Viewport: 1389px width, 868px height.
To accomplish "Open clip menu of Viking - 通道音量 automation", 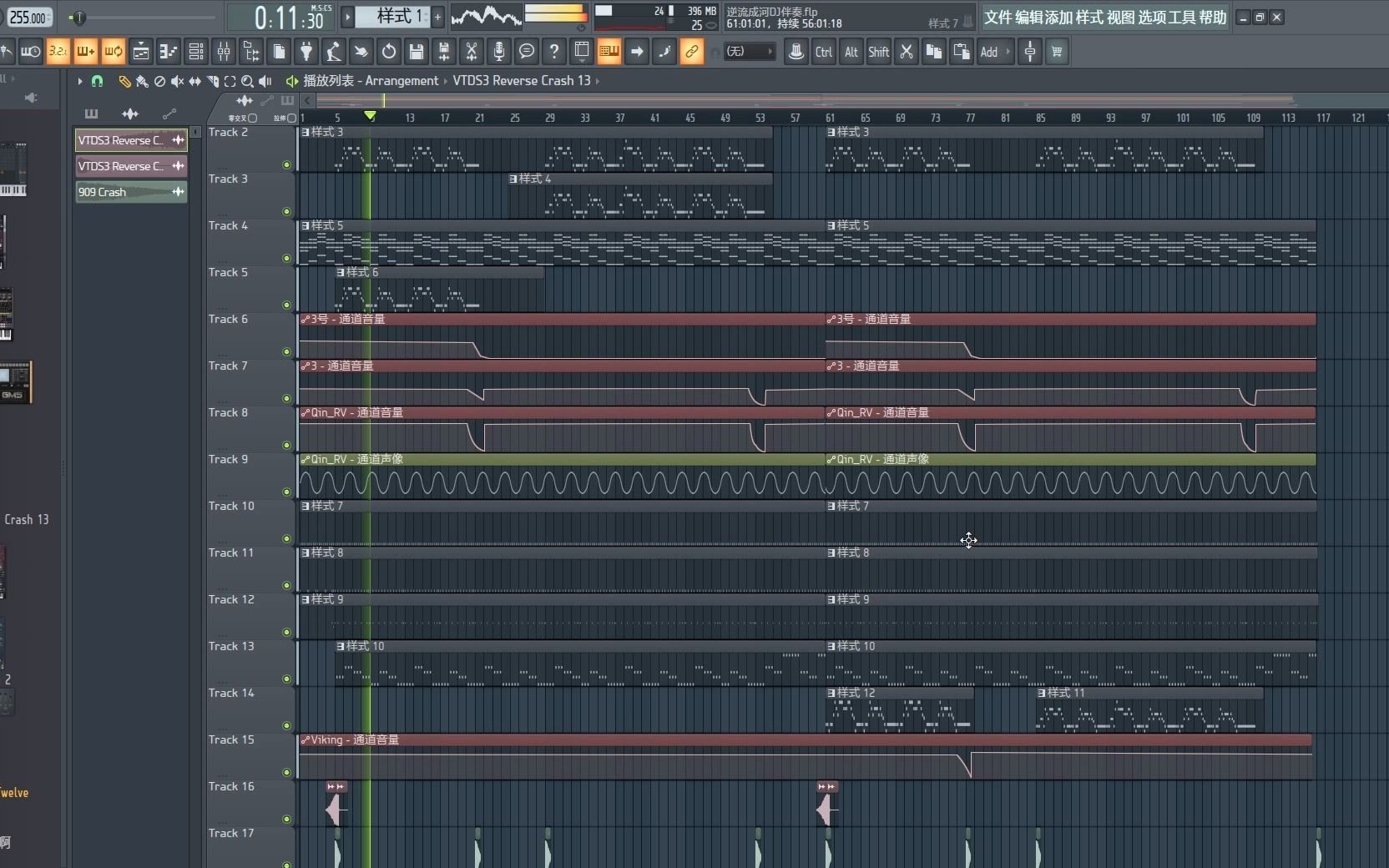I will pyautogui.click(x=306, y=740).
